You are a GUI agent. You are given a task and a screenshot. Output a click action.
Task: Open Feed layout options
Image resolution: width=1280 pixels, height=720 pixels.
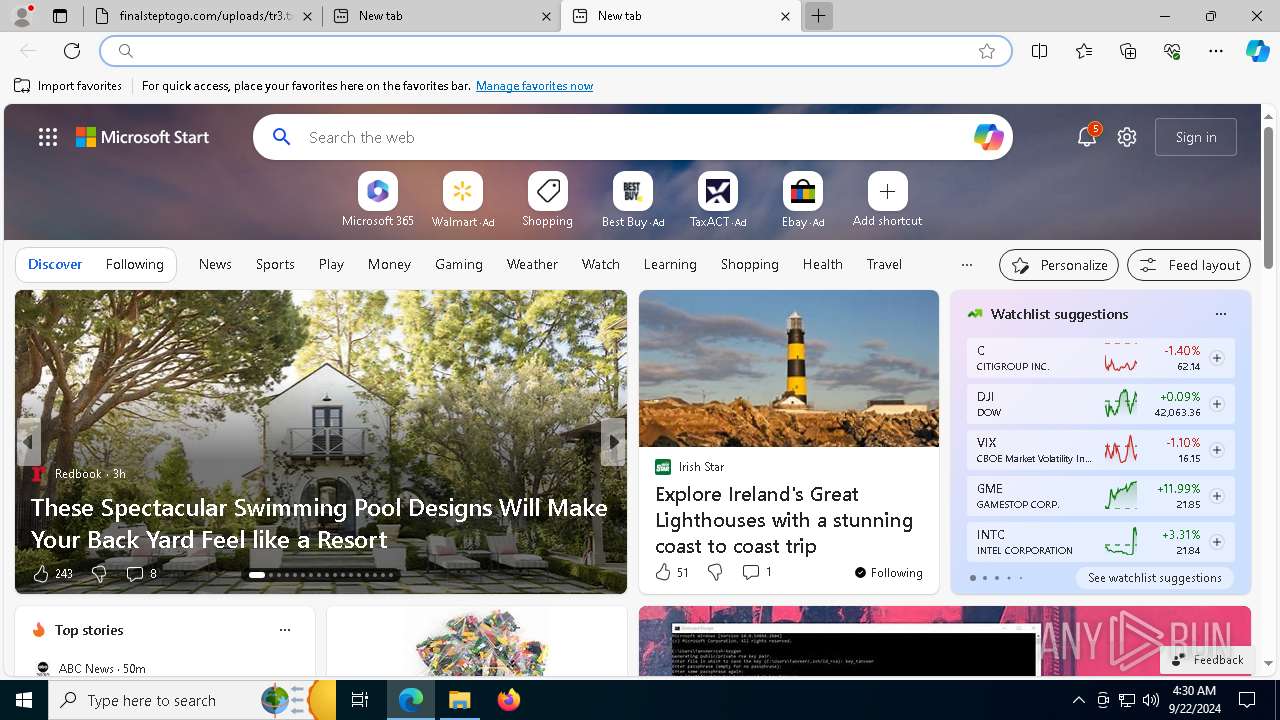(x=1189, y=265)
